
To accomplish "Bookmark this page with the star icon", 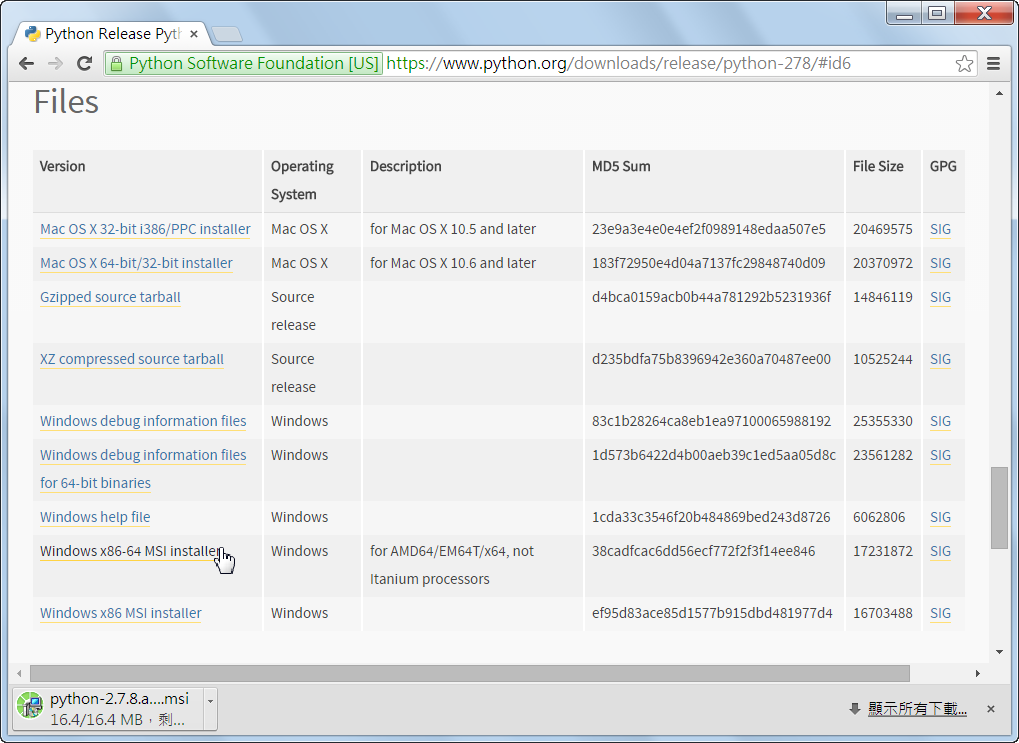I will 964,63.
